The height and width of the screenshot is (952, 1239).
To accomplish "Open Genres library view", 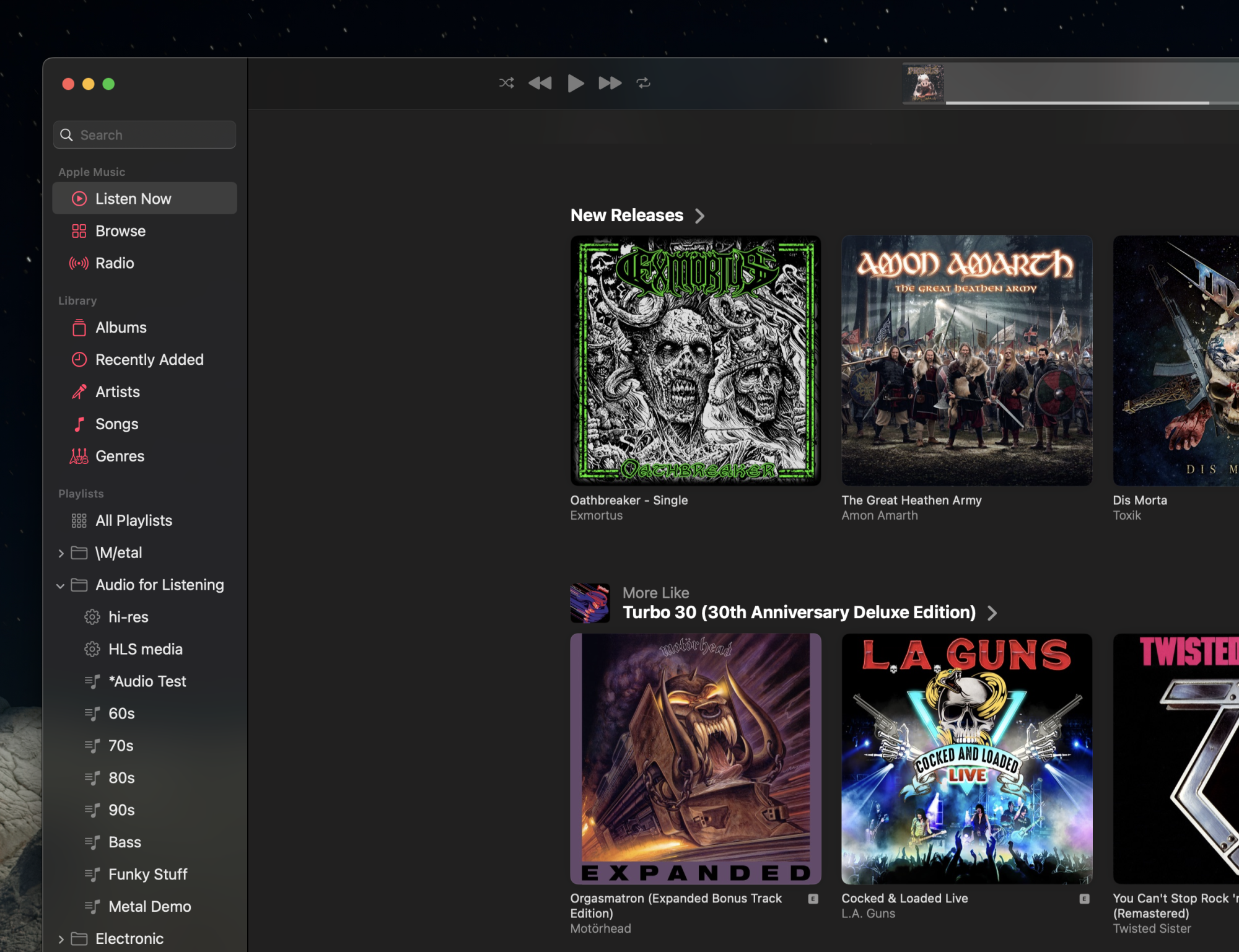I will pos(145,456).
